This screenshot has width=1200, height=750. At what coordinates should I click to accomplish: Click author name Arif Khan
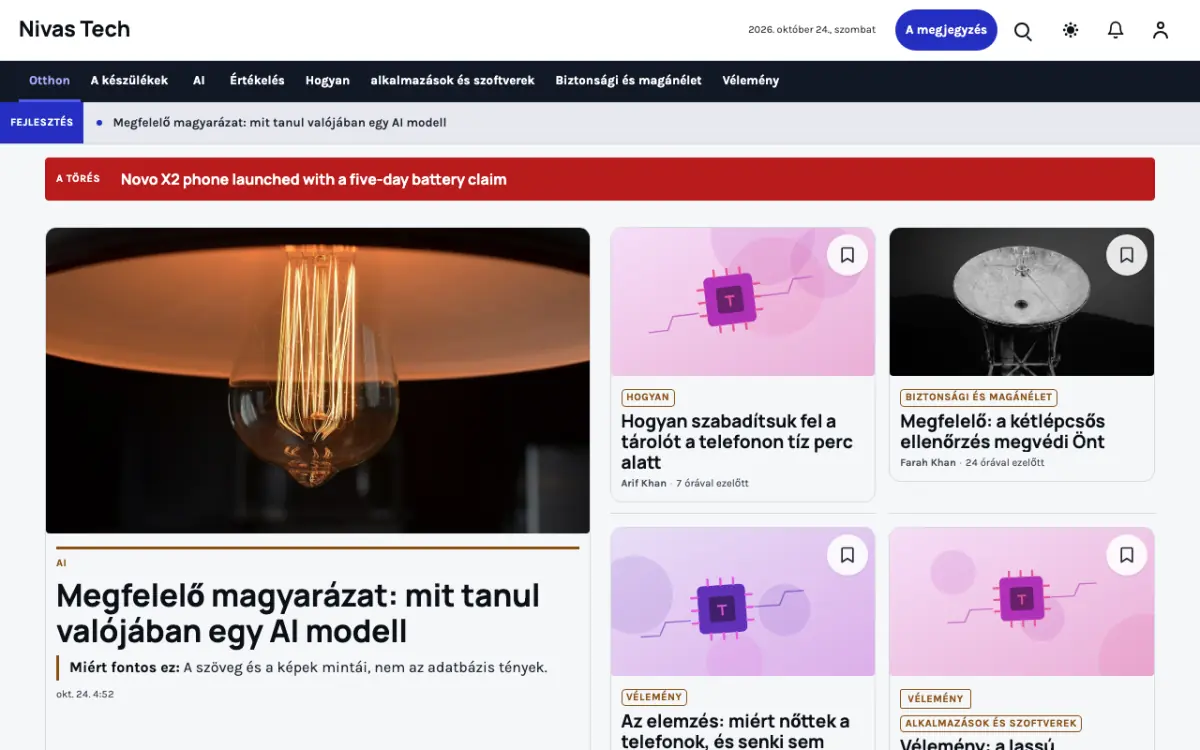click(x=644, y=483)
